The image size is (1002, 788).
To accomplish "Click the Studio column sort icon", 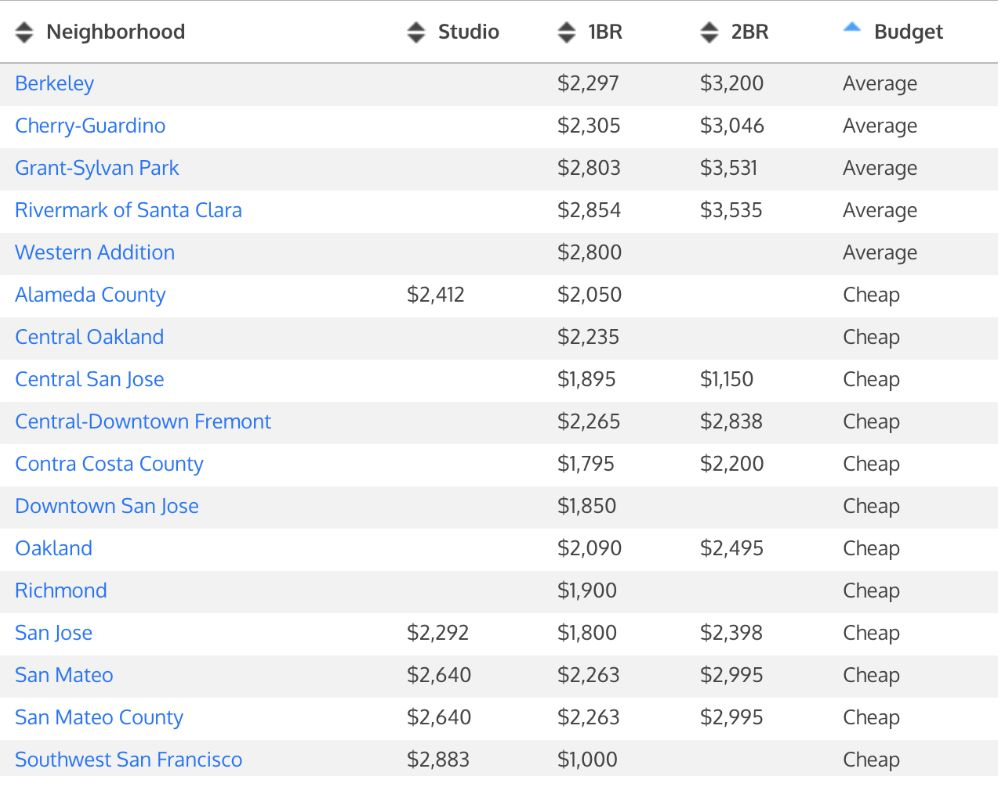I will coord(416,32).
